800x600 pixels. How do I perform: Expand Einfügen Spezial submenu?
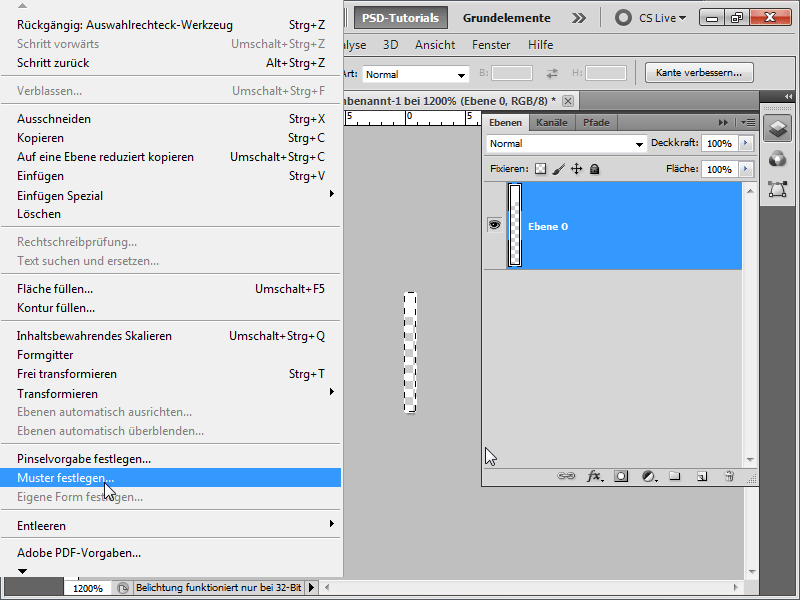click(x=171, y=195)
